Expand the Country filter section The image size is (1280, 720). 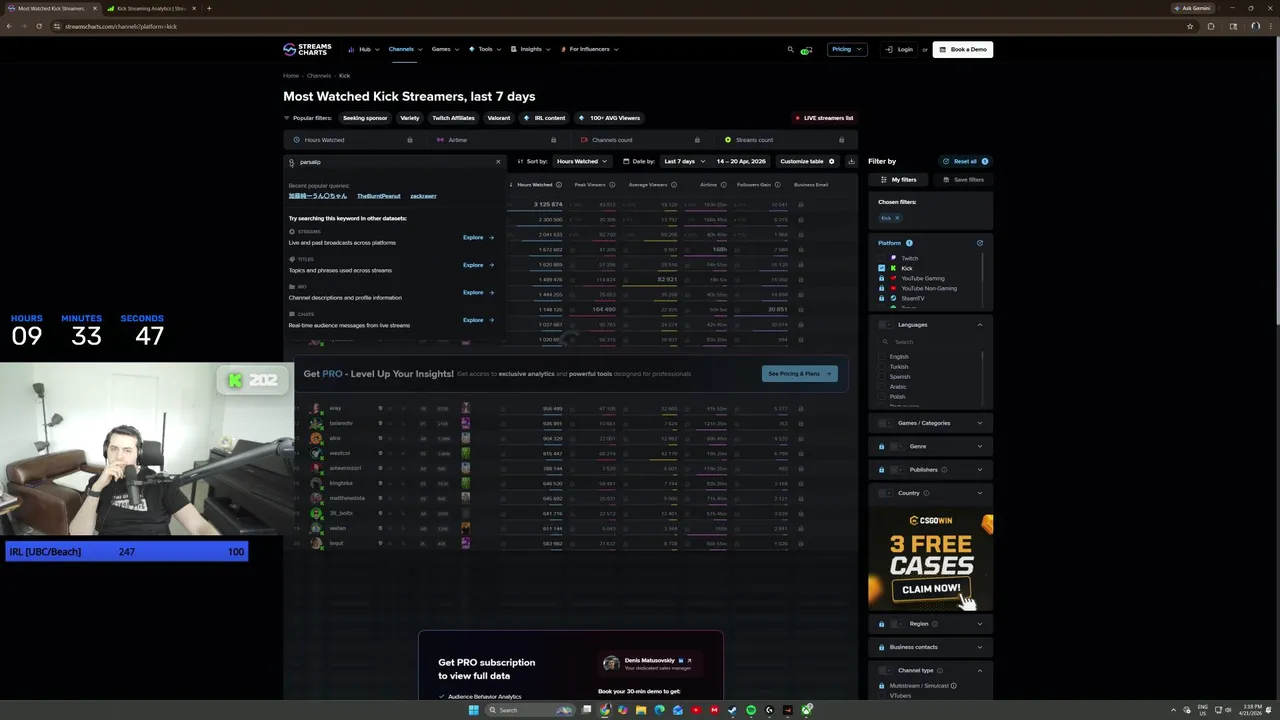980,493
